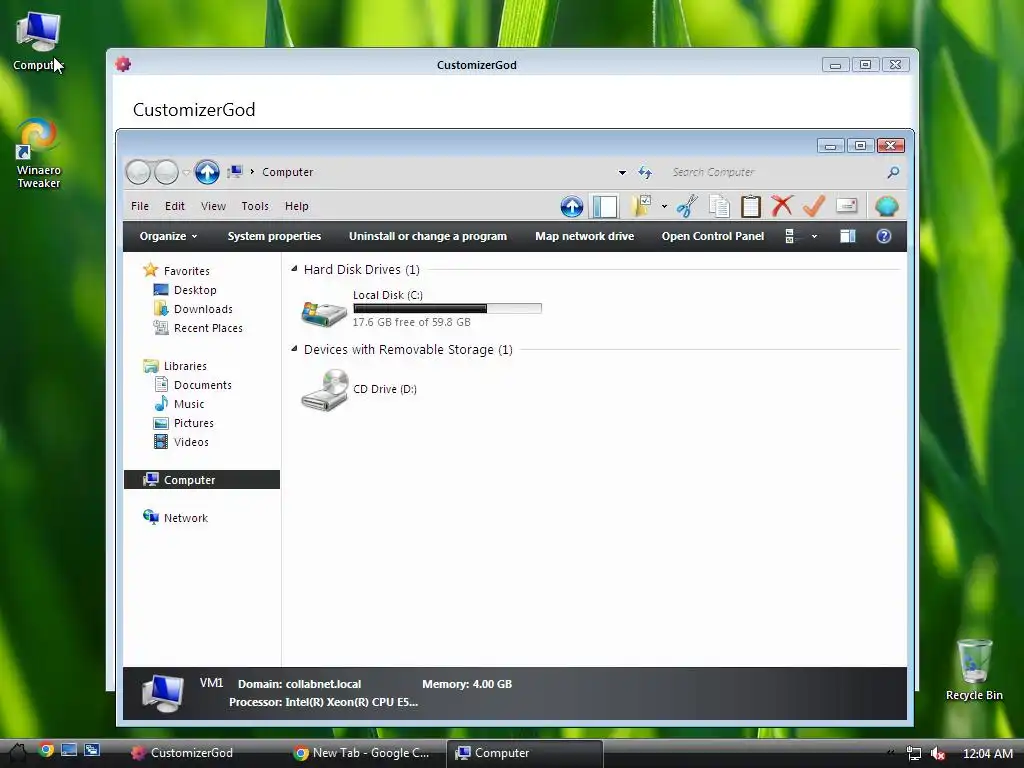
Task: Click the blue Help question mark icon
Action: (884, 236)
